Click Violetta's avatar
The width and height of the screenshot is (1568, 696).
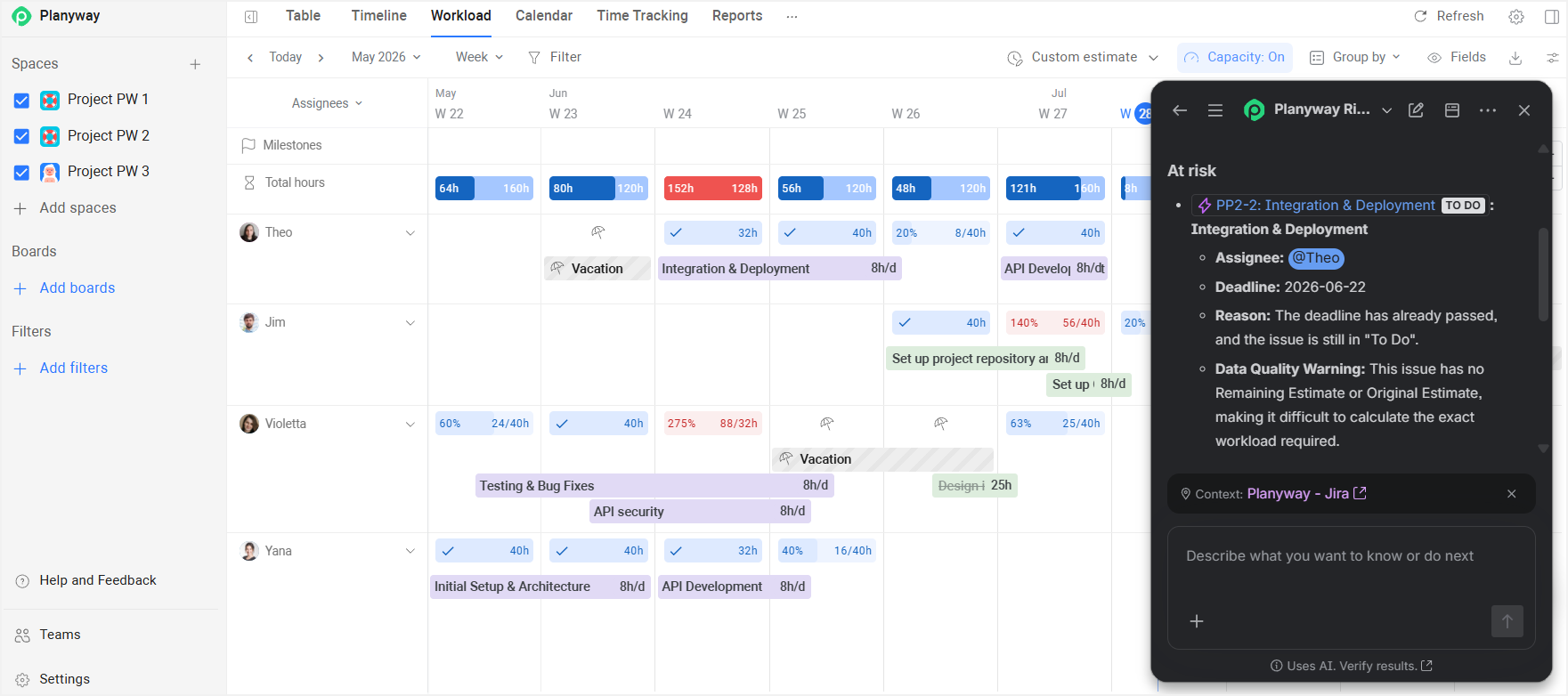coord(249,424)
